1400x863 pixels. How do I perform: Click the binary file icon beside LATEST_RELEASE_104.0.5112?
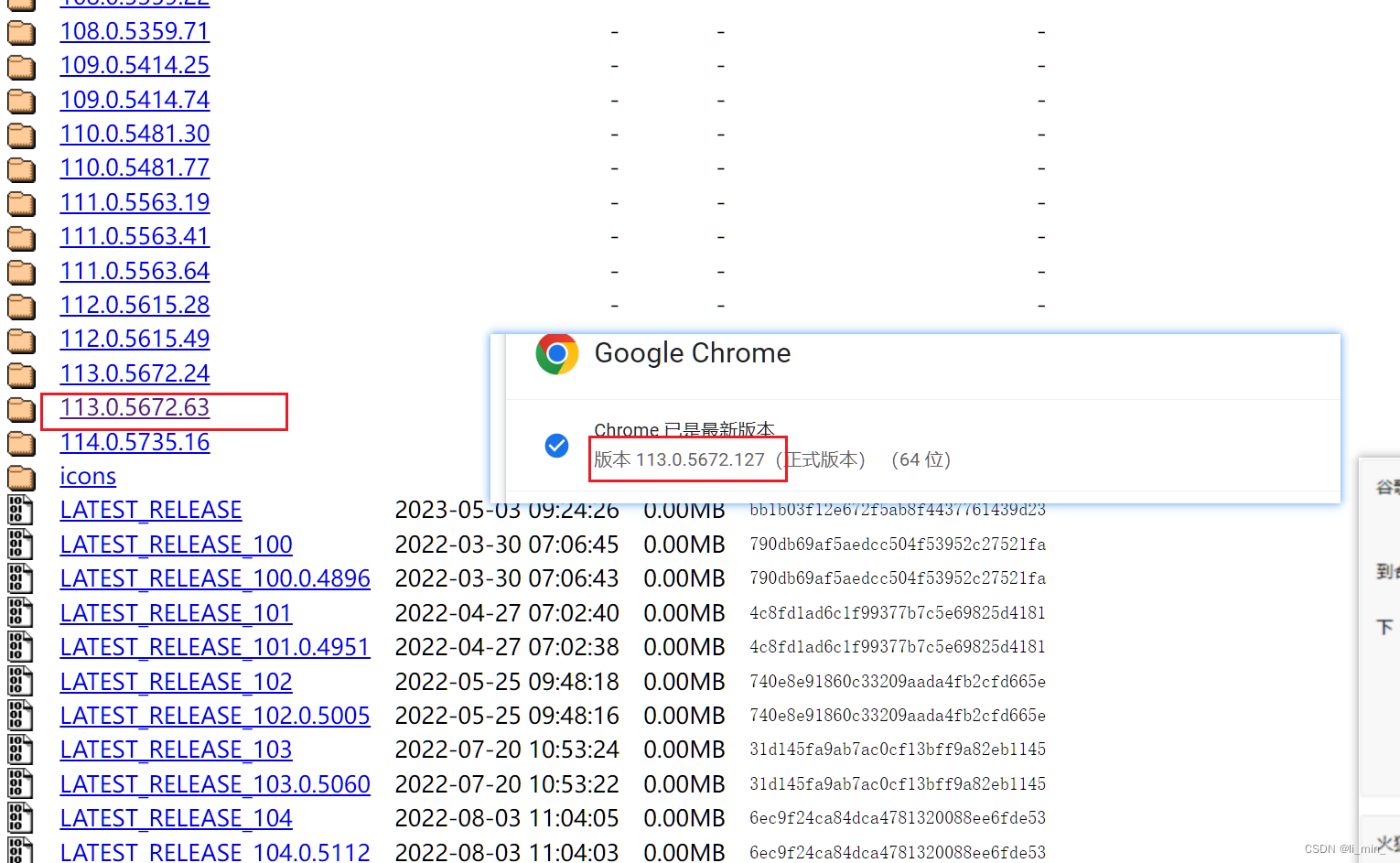pyautogui.click(x=20, y=851)
